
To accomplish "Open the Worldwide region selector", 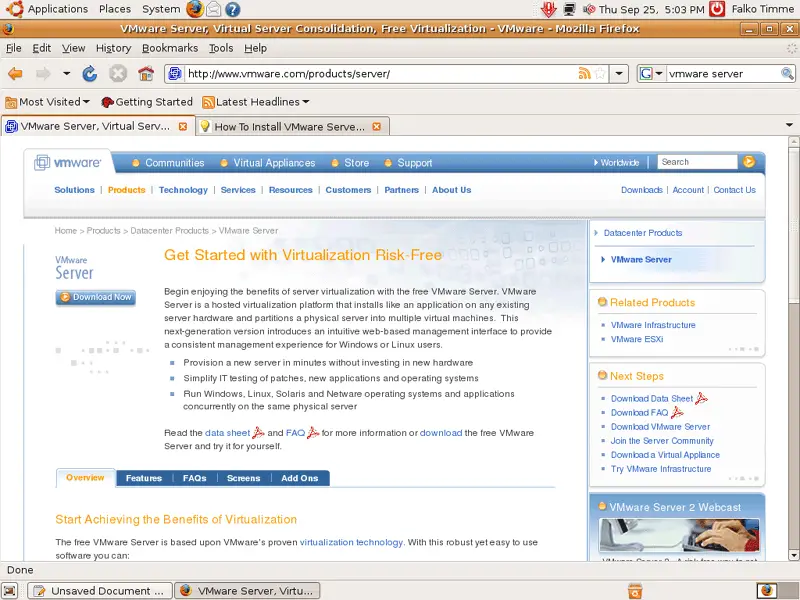I will [616, 162].
